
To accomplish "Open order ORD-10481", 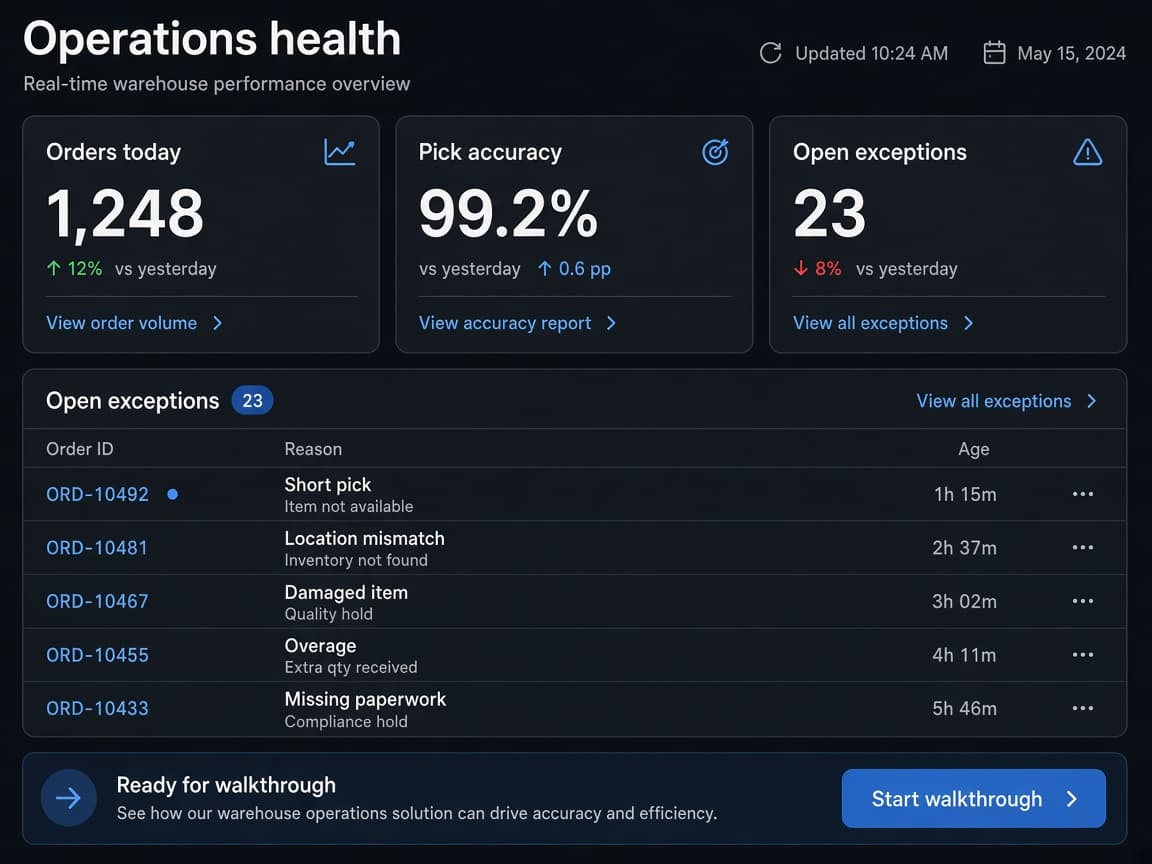I will pos(97,548).
